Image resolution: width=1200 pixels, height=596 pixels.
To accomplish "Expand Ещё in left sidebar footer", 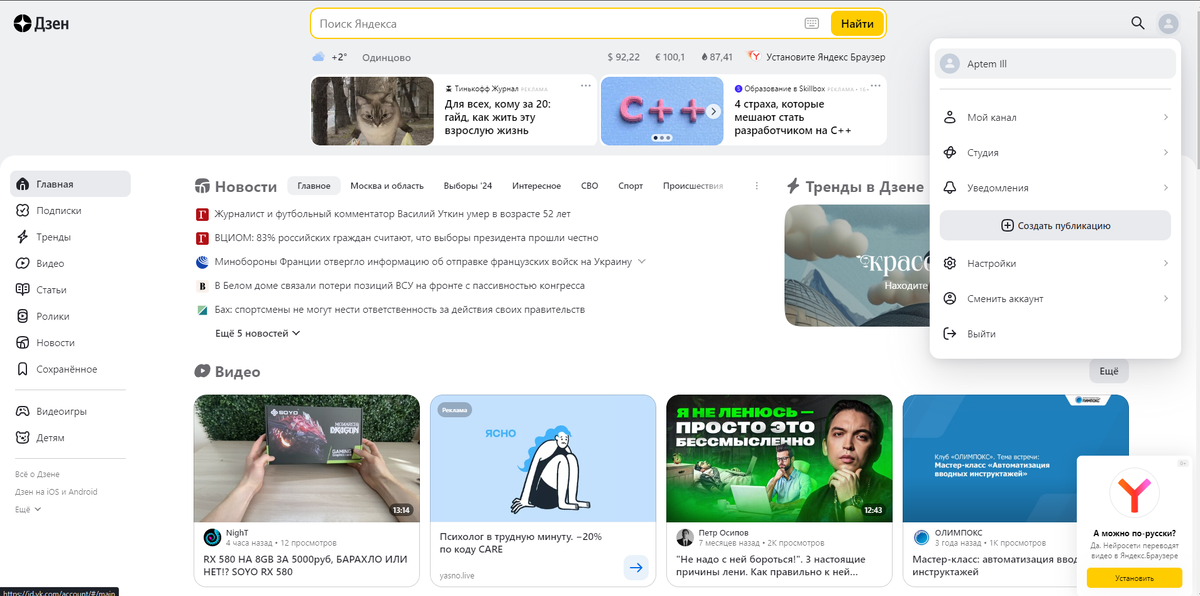I will (x=28, y=509).
